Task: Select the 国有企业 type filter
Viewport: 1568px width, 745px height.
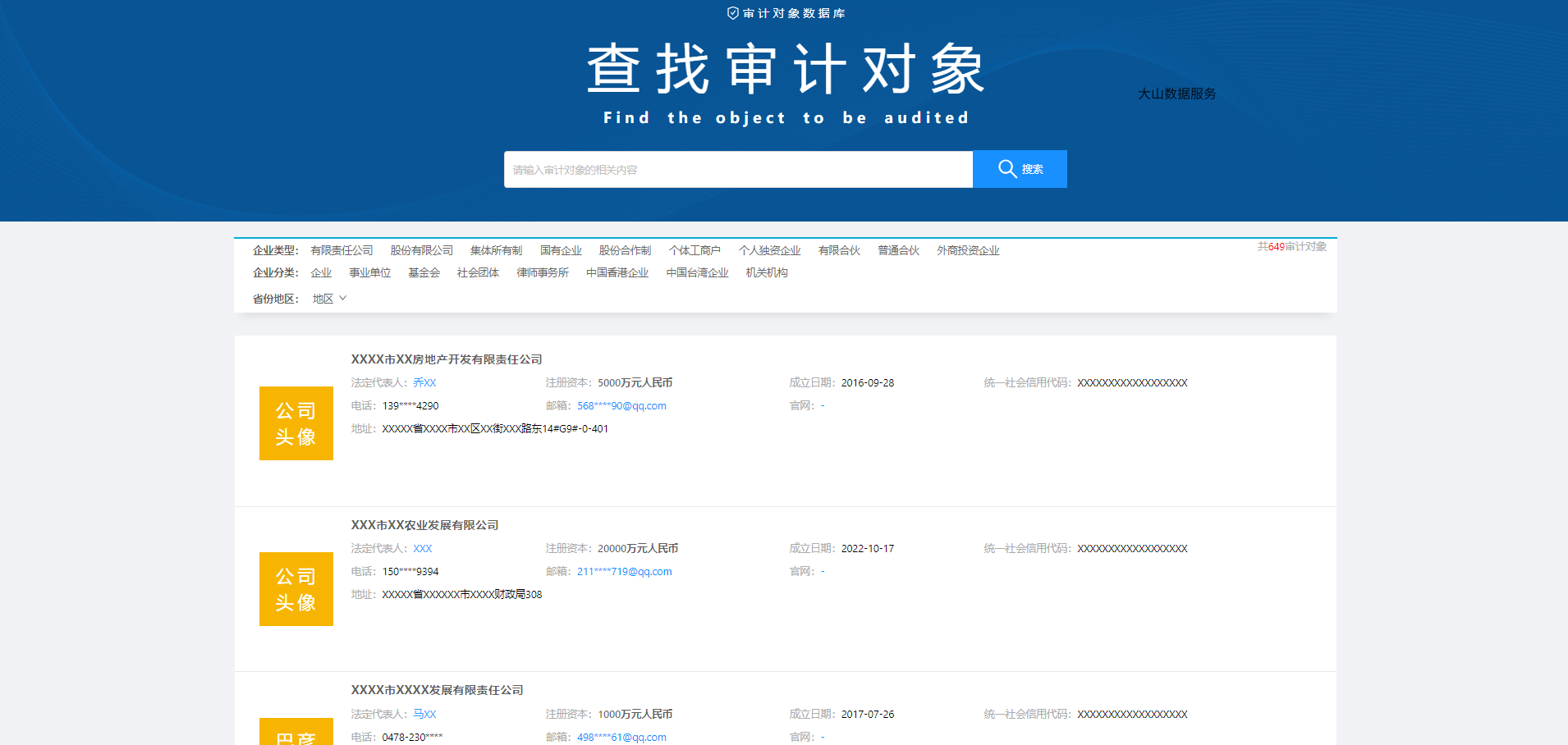Action: 562,250
